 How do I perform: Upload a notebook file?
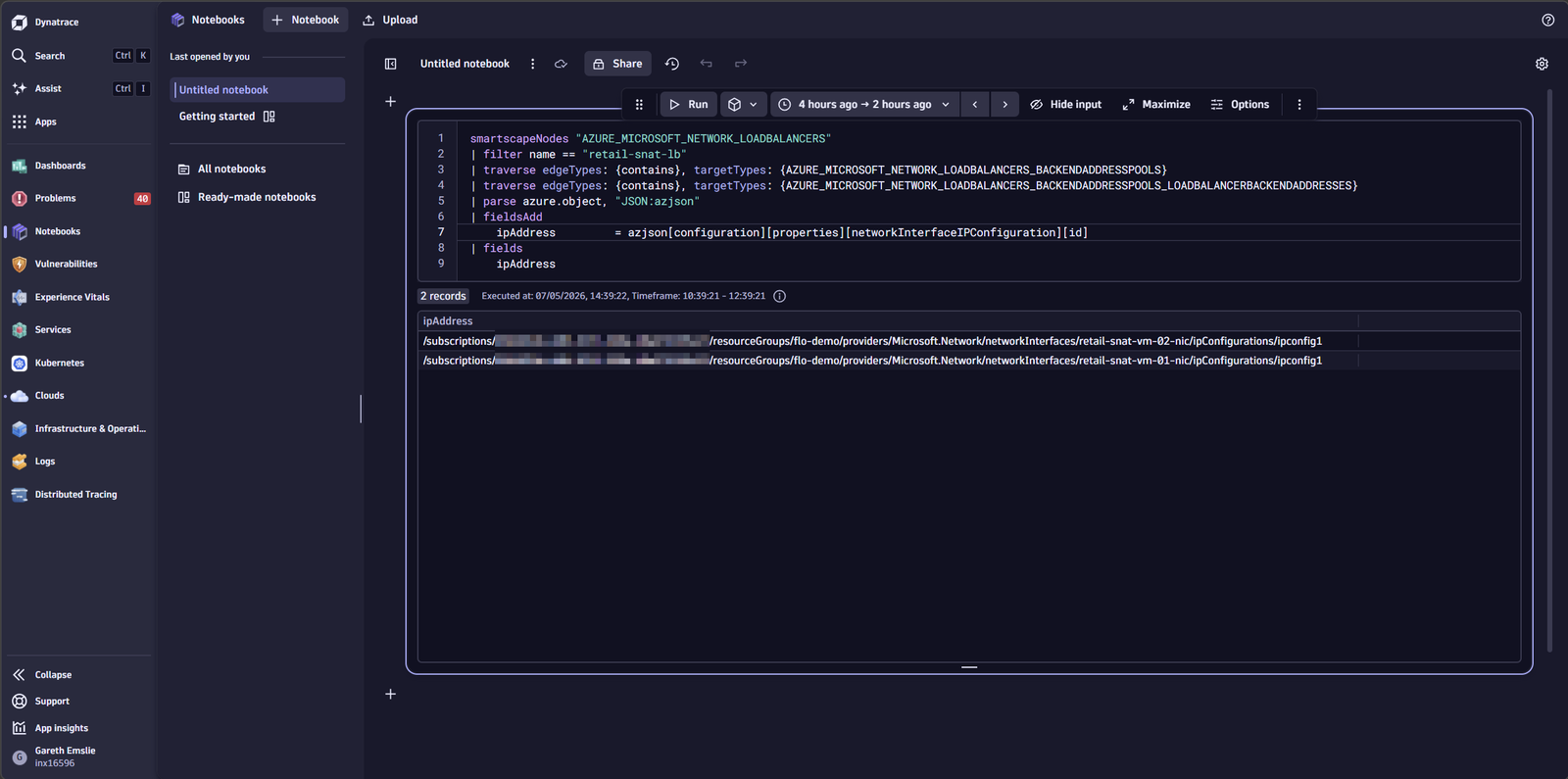[x=390, y=20]
